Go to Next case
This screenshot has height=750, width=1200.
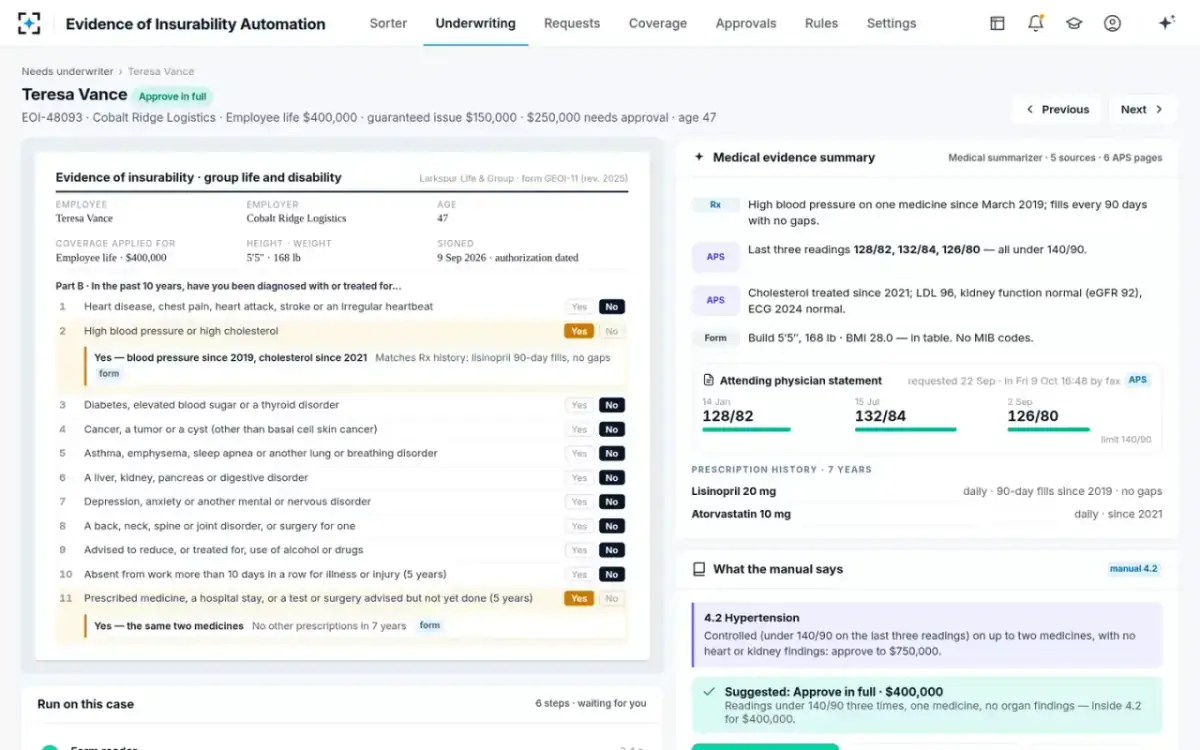tap(1142, 110)
